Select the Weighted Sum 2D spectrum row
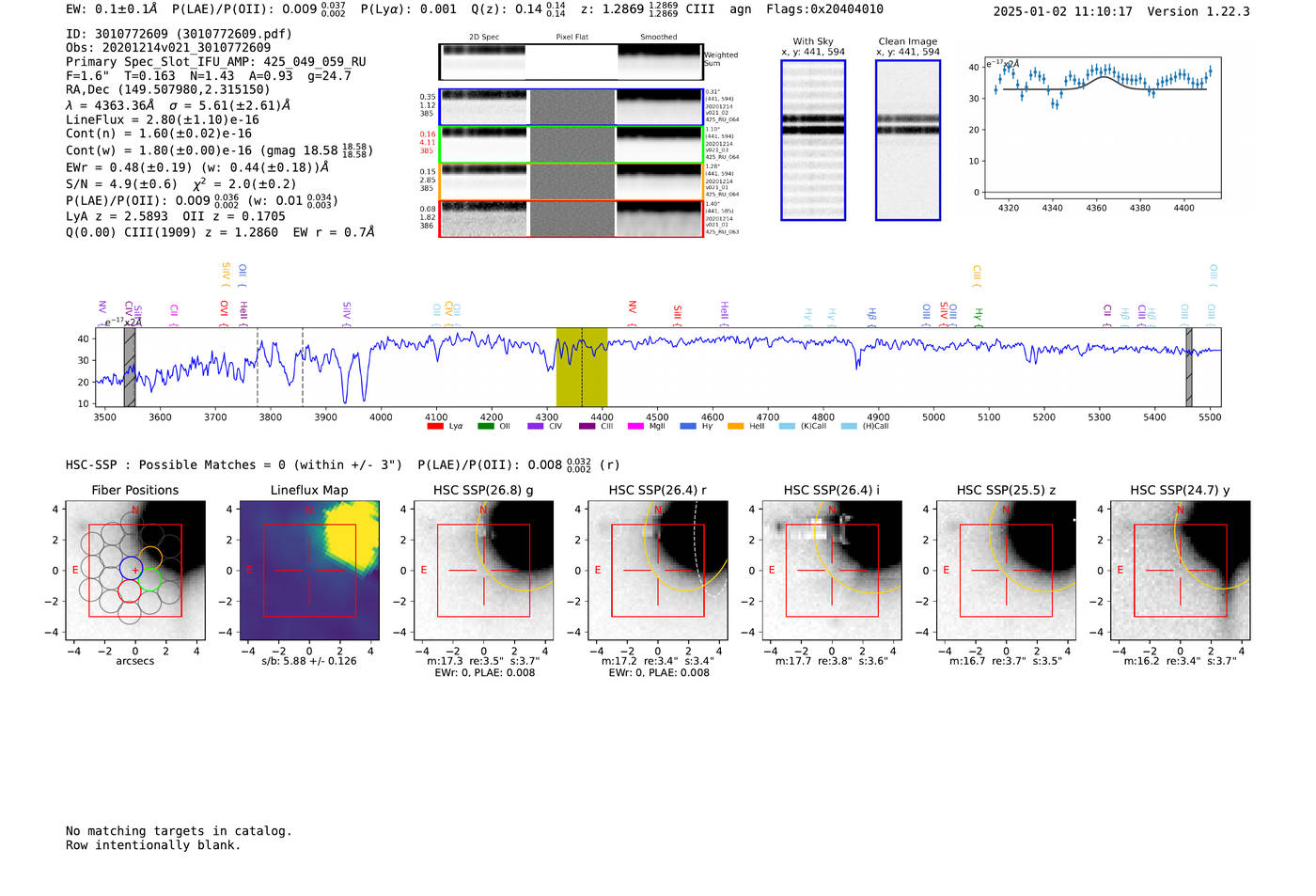The image size is (1316, 896). point(571,62)
